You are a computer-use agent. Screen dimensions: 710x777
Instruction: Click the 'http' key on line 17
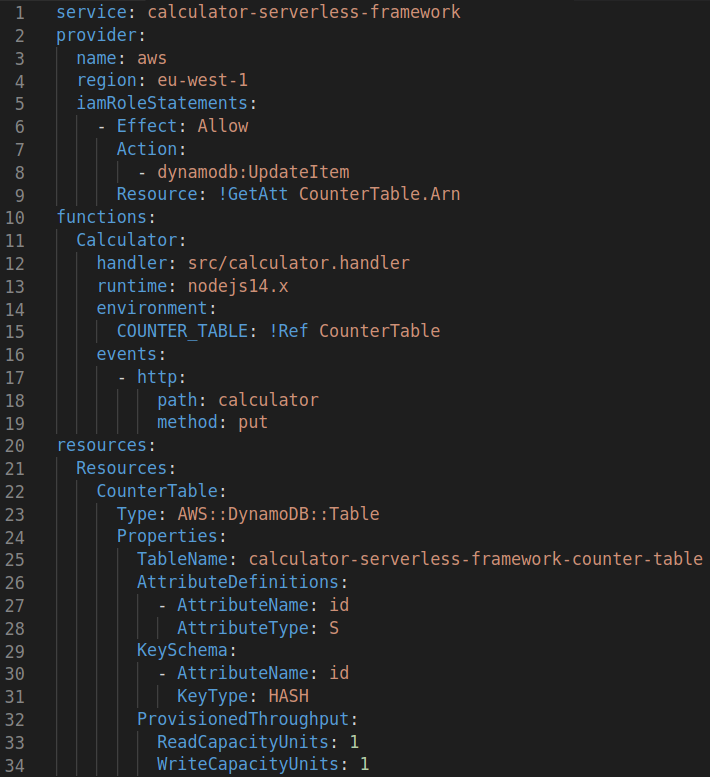(157, 377)
